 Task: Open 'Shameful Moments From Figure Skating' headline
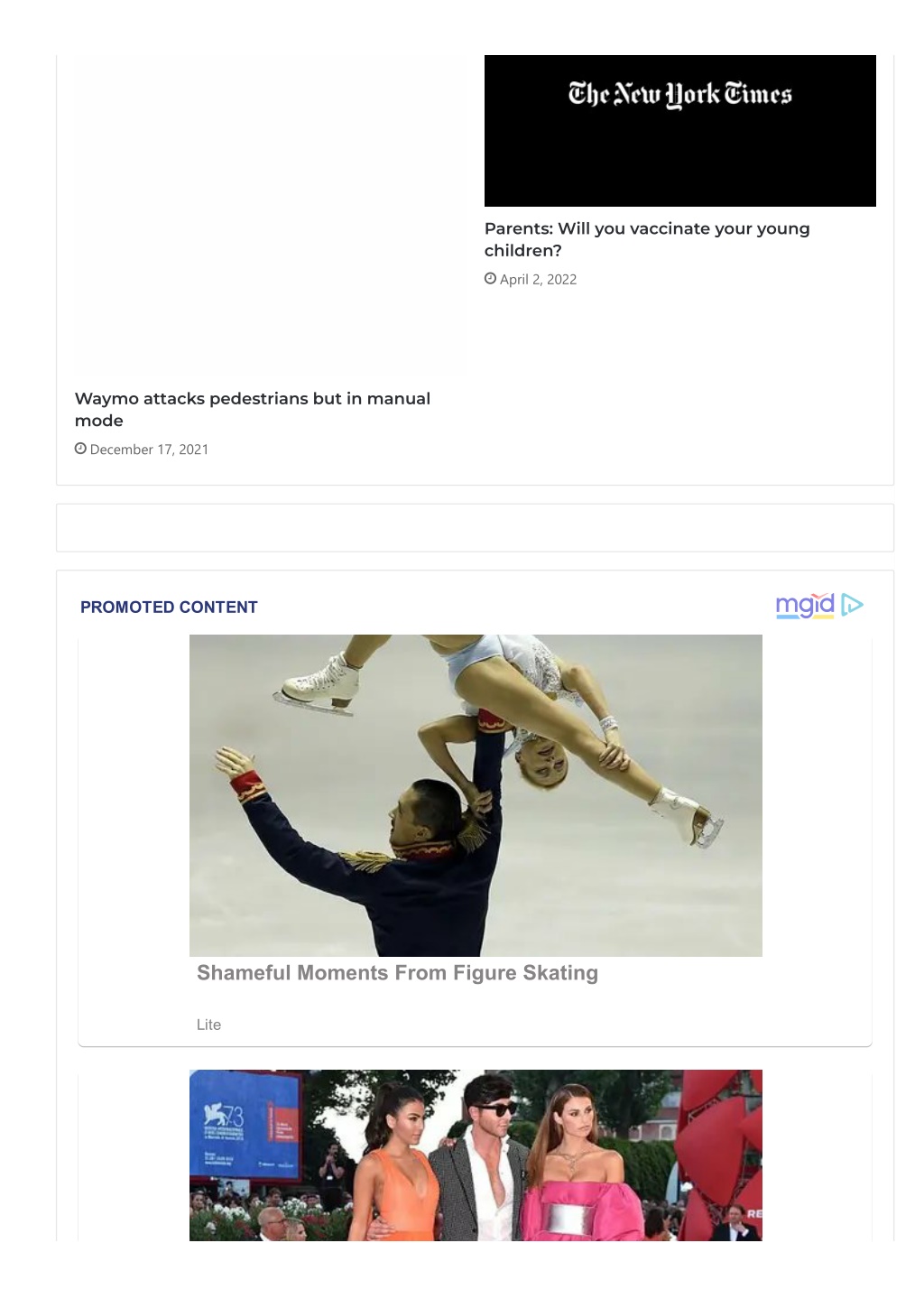[x=397, y=973]
